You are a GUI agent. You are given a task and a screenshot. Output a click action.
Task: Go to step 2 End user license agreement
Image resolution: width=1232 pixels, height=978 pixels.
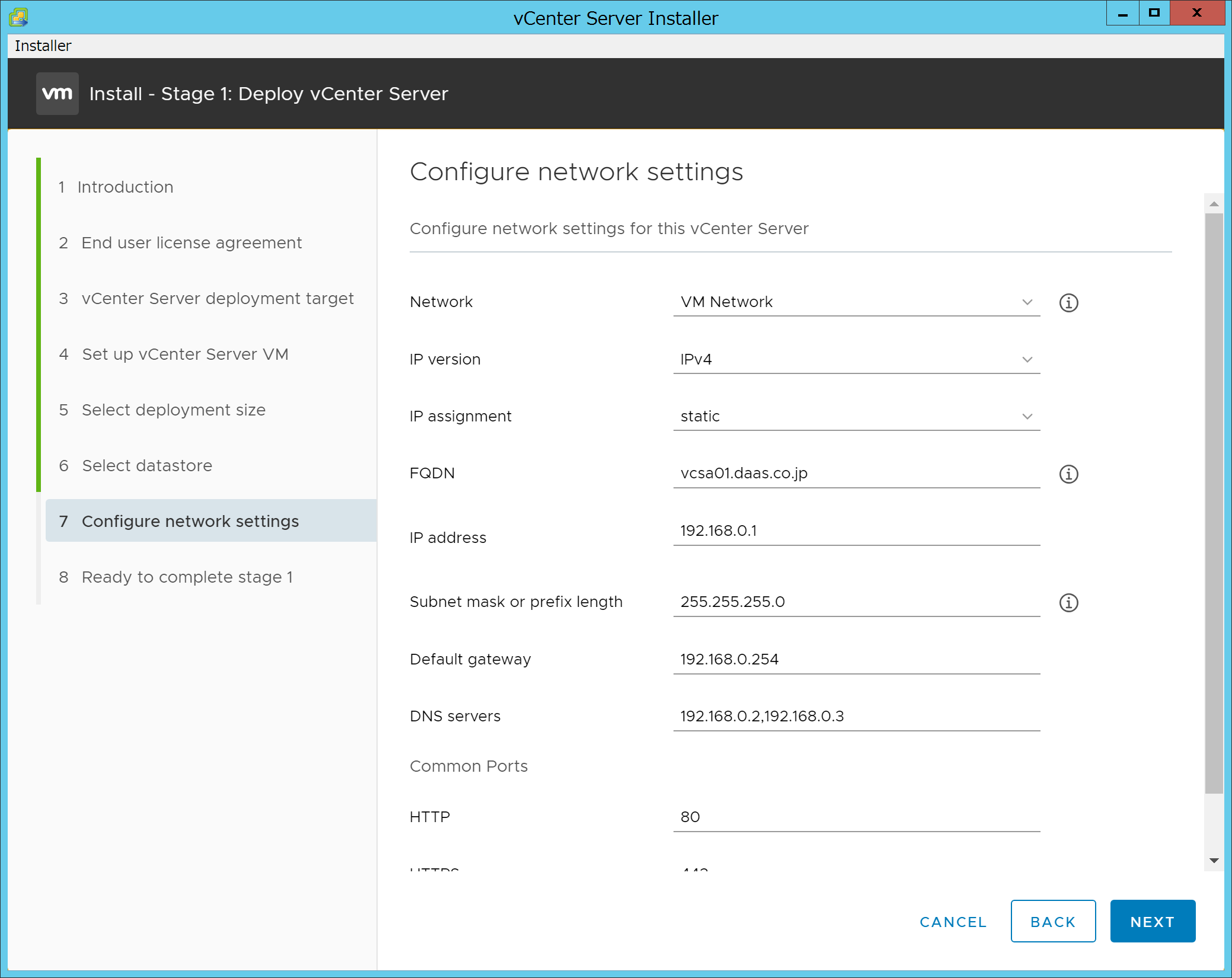pyautogui.click(x=180, y=243)
